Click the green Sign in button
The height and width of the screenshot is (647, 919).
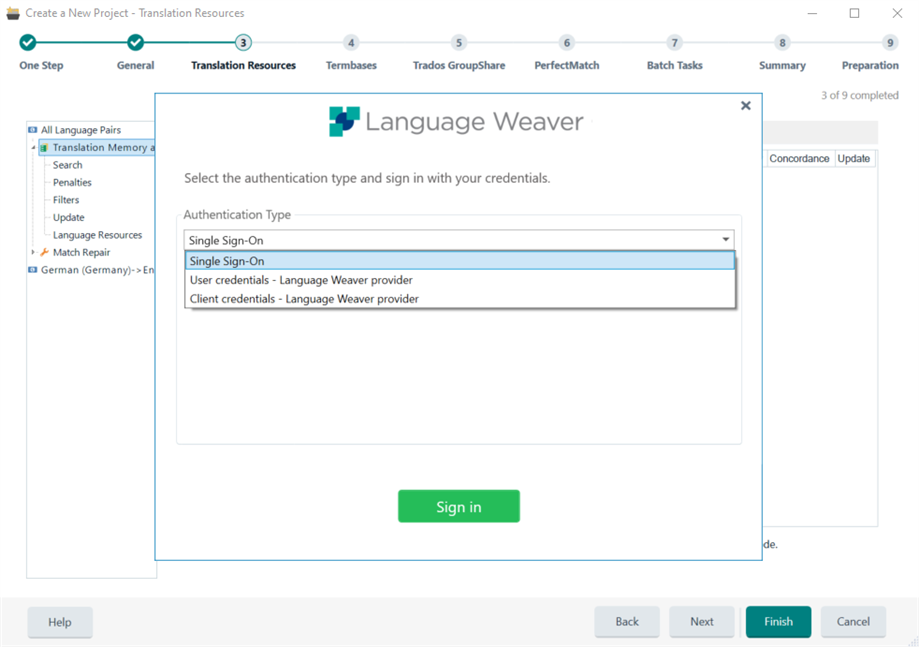tap(459, 506)
